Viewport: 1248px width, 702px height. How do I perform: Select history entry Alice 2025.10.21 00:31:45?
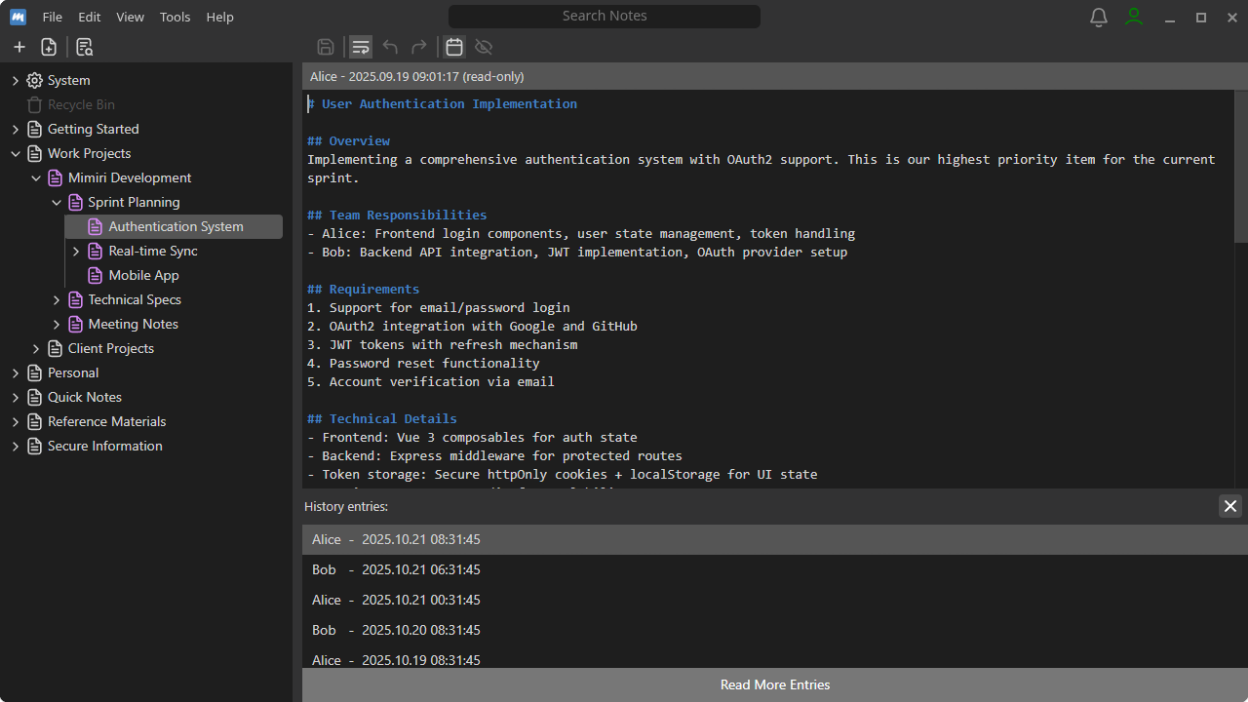[775, 600]
